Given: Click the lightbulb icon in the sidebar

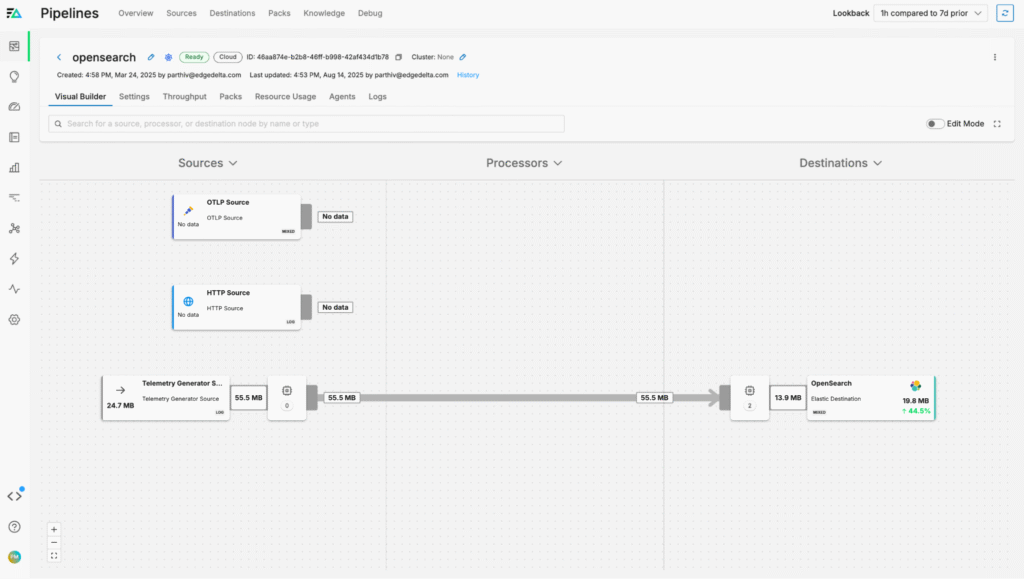Looking at the screenshot, I should [x=14, y=76].
